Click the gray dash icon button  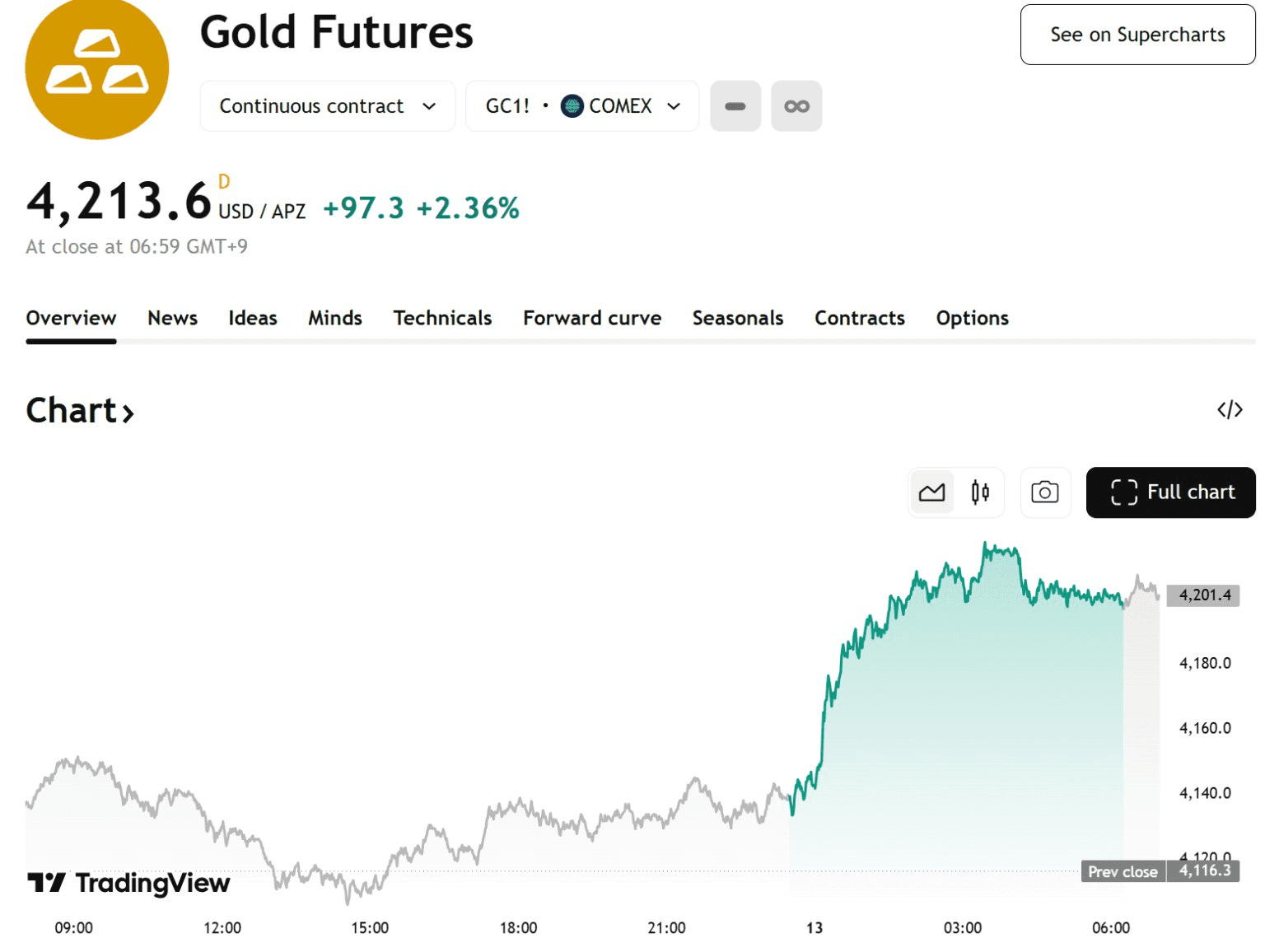(735, 106)
